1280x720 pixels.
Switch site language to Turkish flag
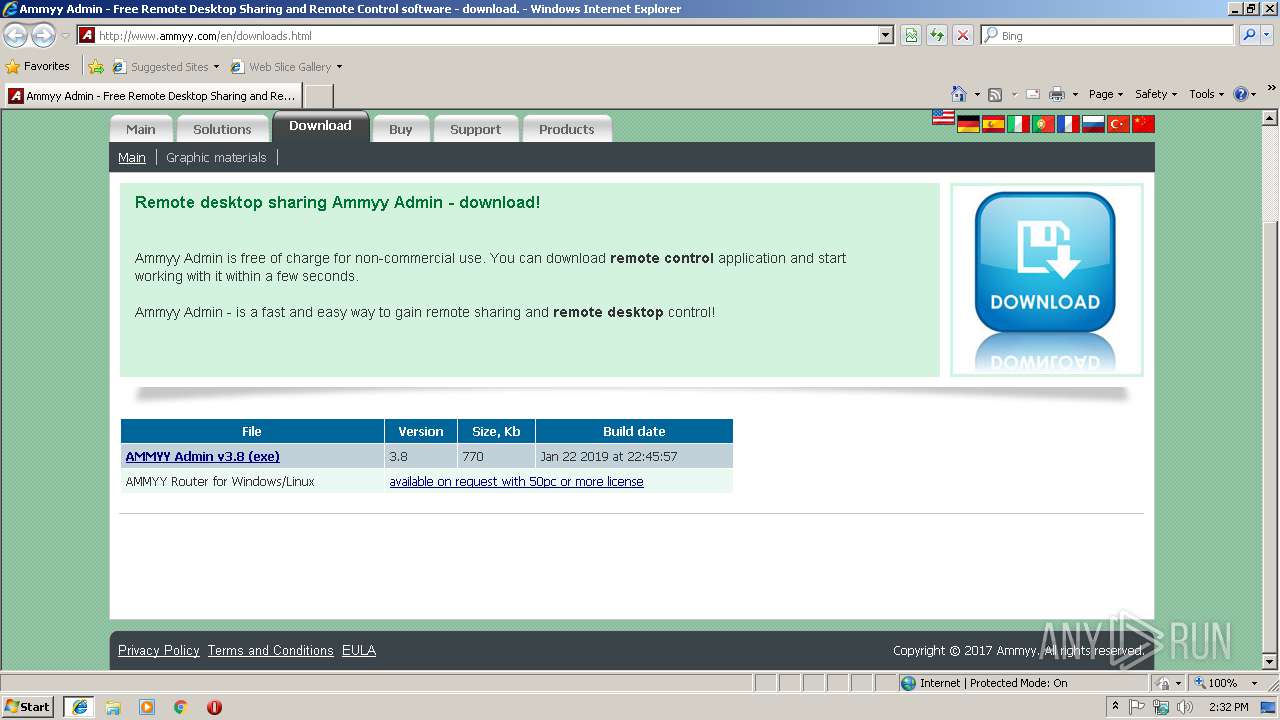click(1118, 124)
